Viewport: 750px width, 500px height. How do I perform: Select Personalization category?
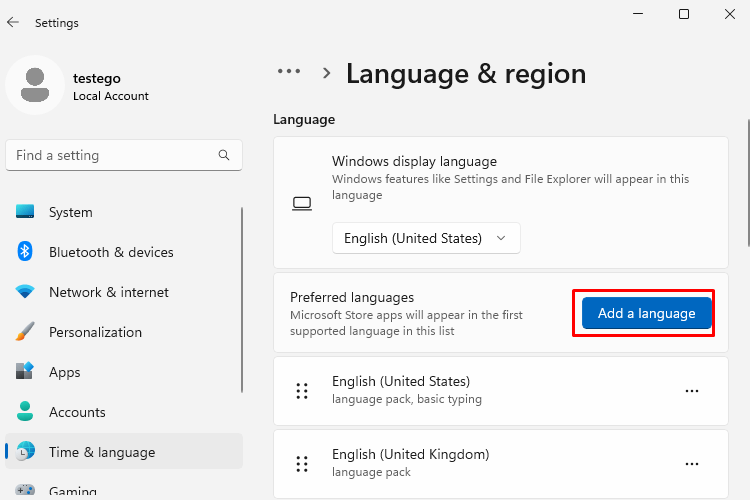click(x=124, y=332)
